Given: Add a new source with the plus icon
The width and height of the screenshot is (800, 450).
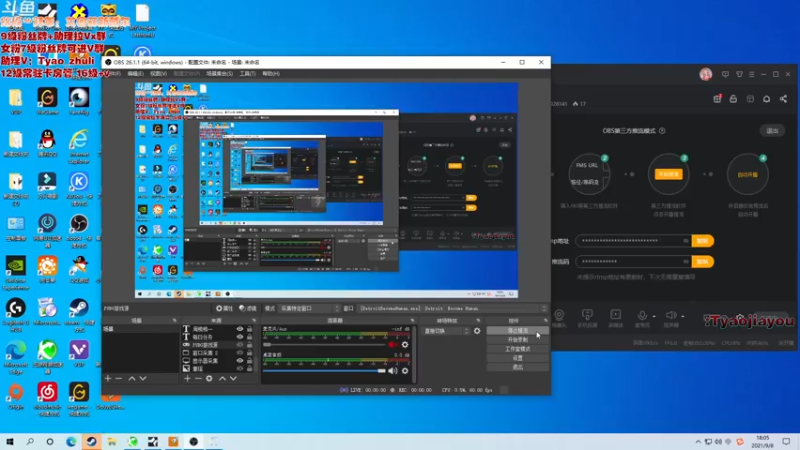Looking at the screenshot, I should [187, 379].
